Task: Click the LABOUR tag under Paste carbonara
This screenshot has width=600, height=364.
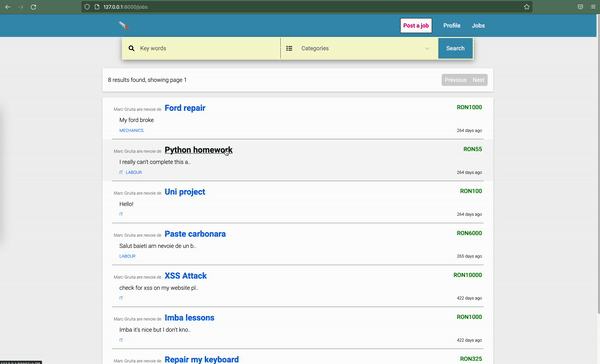Action: point(127,256)
